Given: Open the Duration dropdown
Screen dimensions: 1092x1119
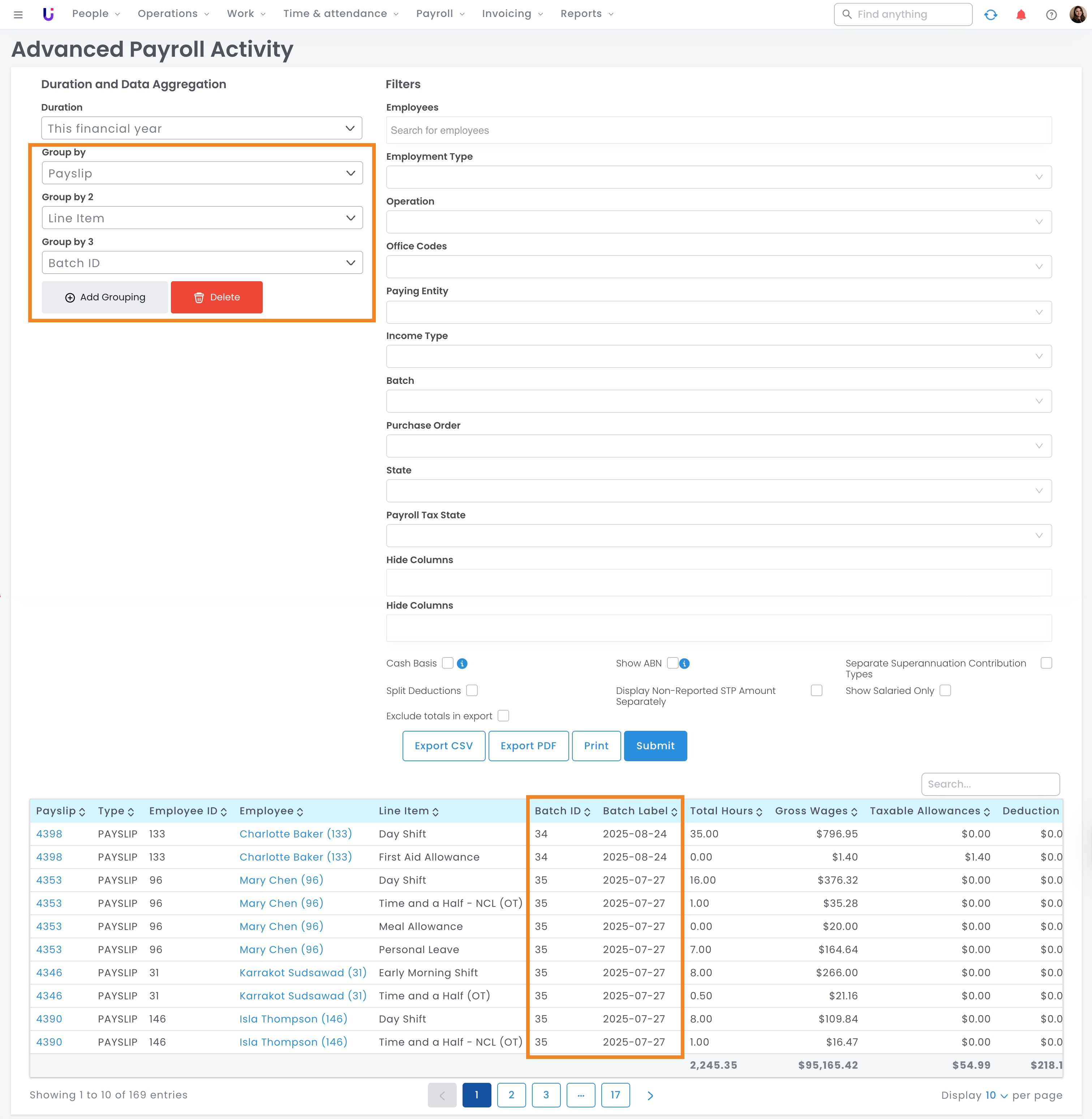Looking at the screenshot, I should point(201,128).
